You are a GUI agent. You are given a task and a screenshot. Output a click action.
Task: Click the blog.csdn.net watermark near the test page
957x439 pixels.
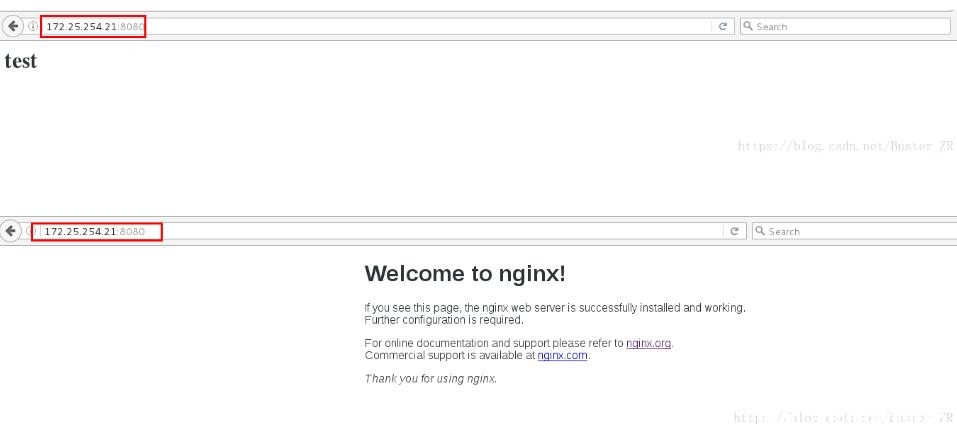pyautogui.click(x=845, y=146)
